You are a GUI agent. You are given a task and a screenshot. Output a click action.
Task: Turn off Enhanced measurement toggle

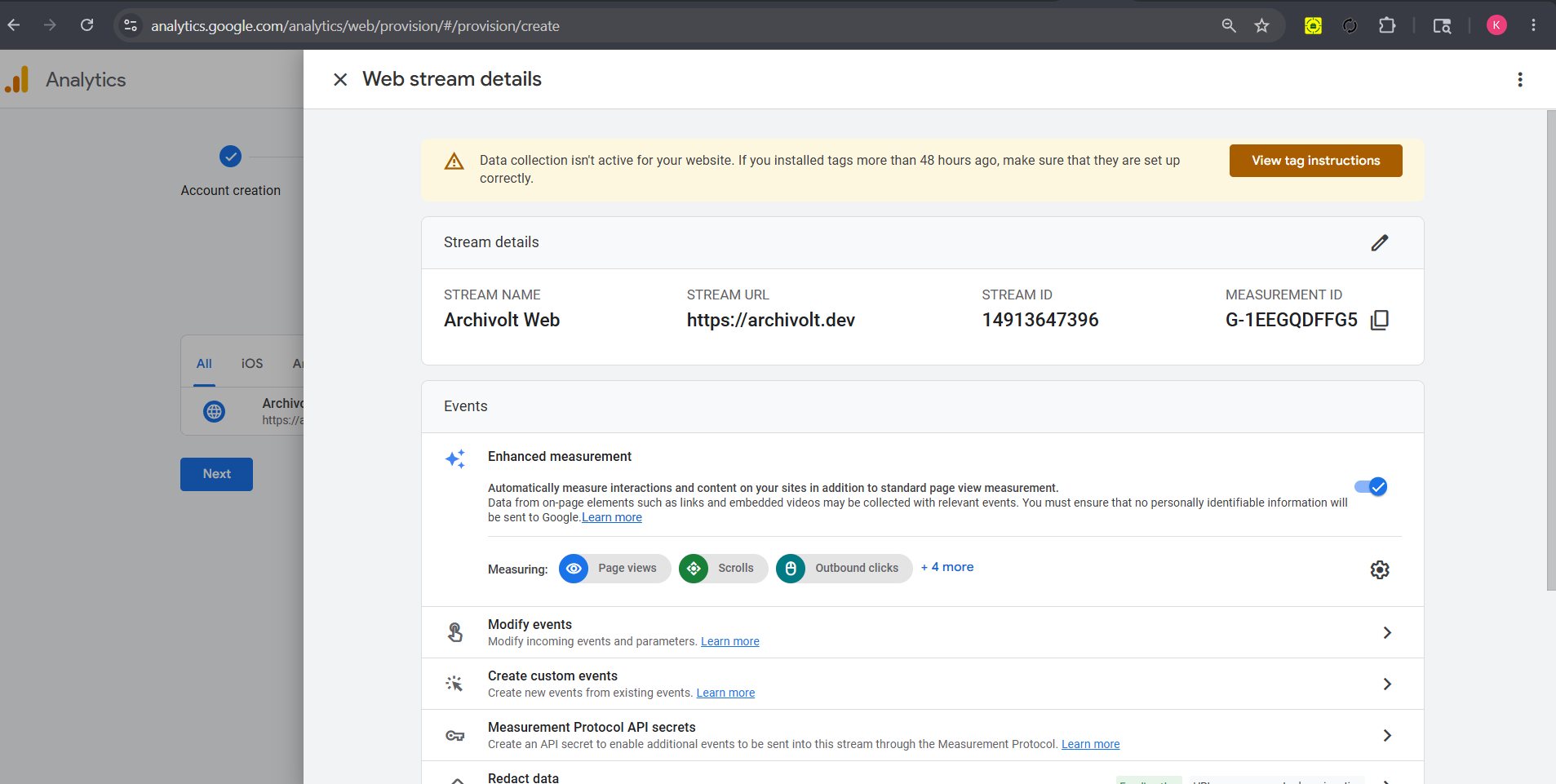pos(1371,487)
